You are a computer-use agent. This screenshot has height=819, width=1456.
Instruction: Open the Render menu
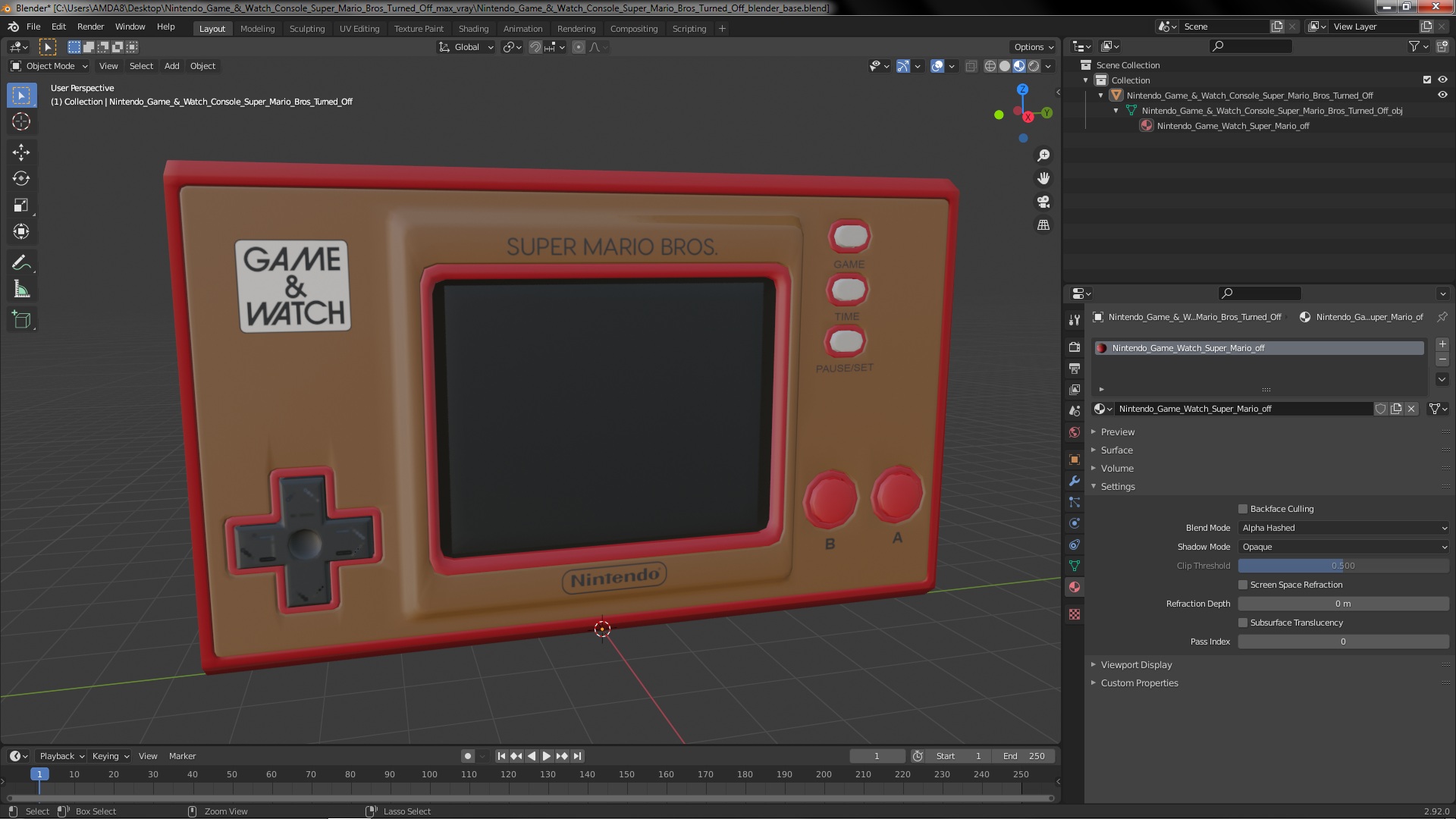90,27
